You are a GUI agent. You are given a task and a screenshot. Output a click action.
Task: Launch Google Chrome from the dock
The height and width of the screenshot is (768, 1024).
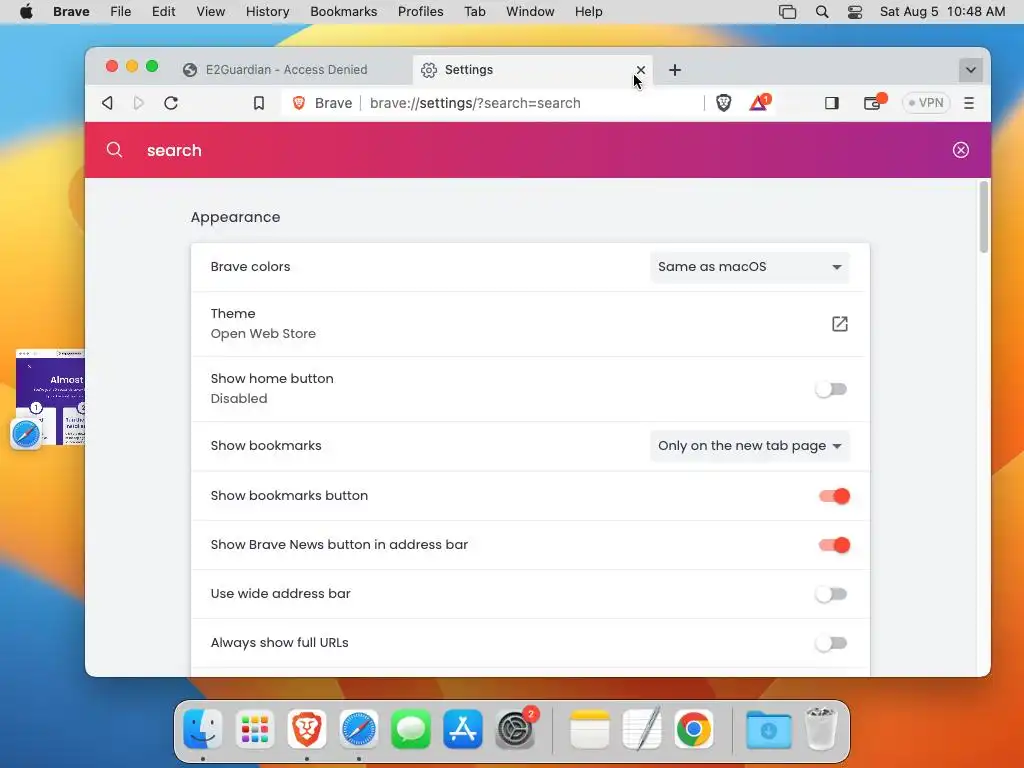694,729
